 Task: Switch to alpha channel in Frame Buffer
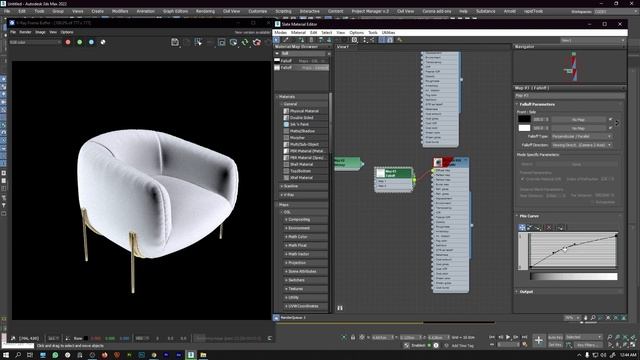103,42
